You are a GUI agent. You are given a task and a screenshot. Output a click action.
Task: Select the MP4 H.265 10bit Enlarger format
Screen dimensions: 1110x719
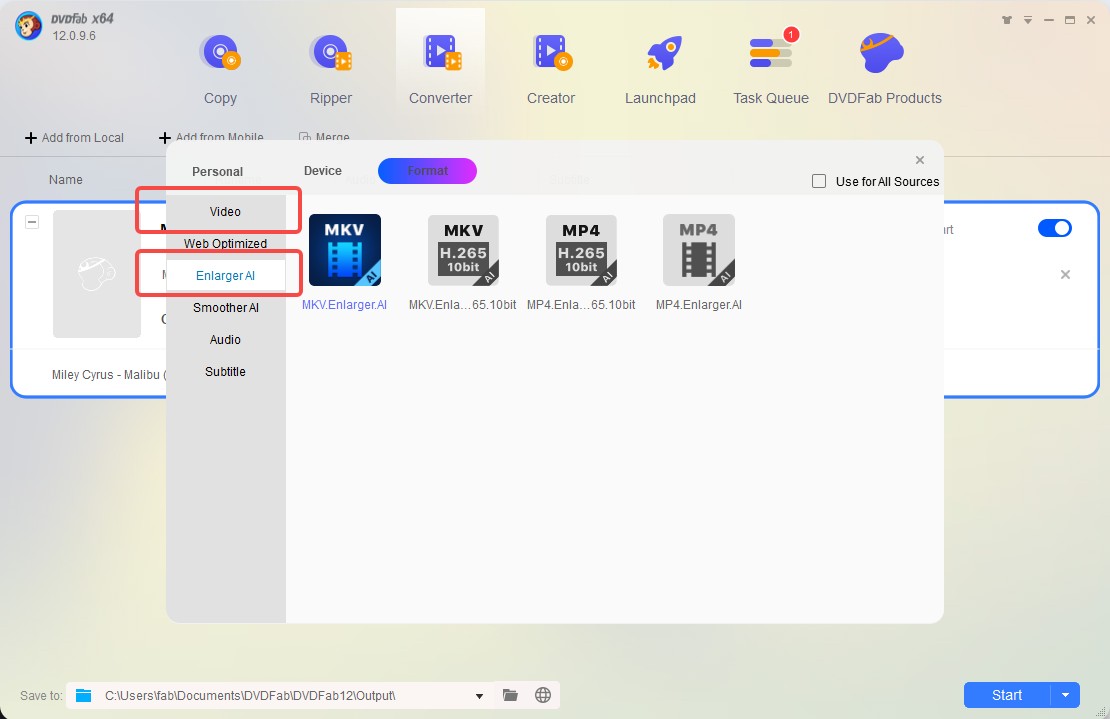pyautogui.click(x=581, y=250)
